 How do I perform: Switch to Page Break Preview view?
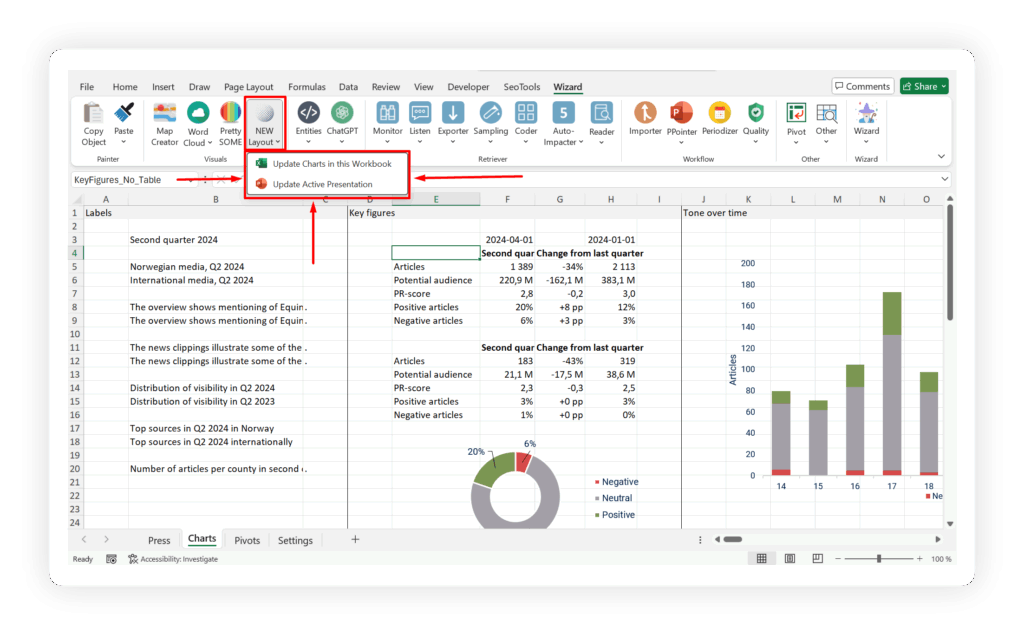817,559
